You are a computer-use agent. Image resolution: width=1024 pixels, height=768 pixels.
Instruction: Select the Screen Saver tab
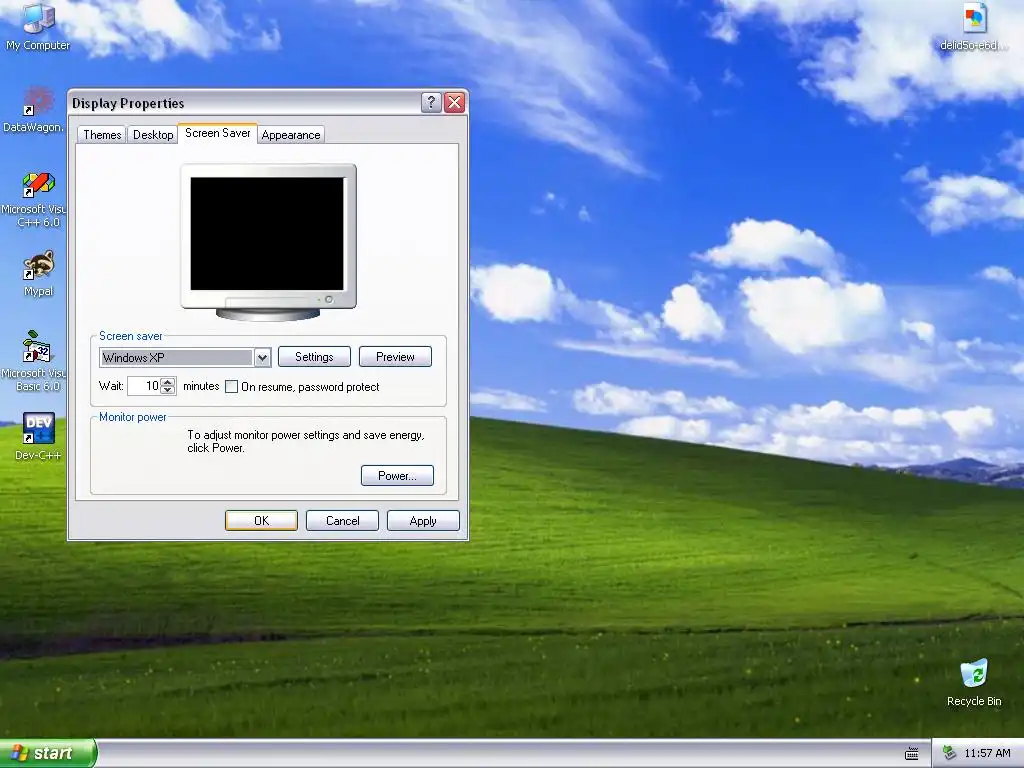217,133
